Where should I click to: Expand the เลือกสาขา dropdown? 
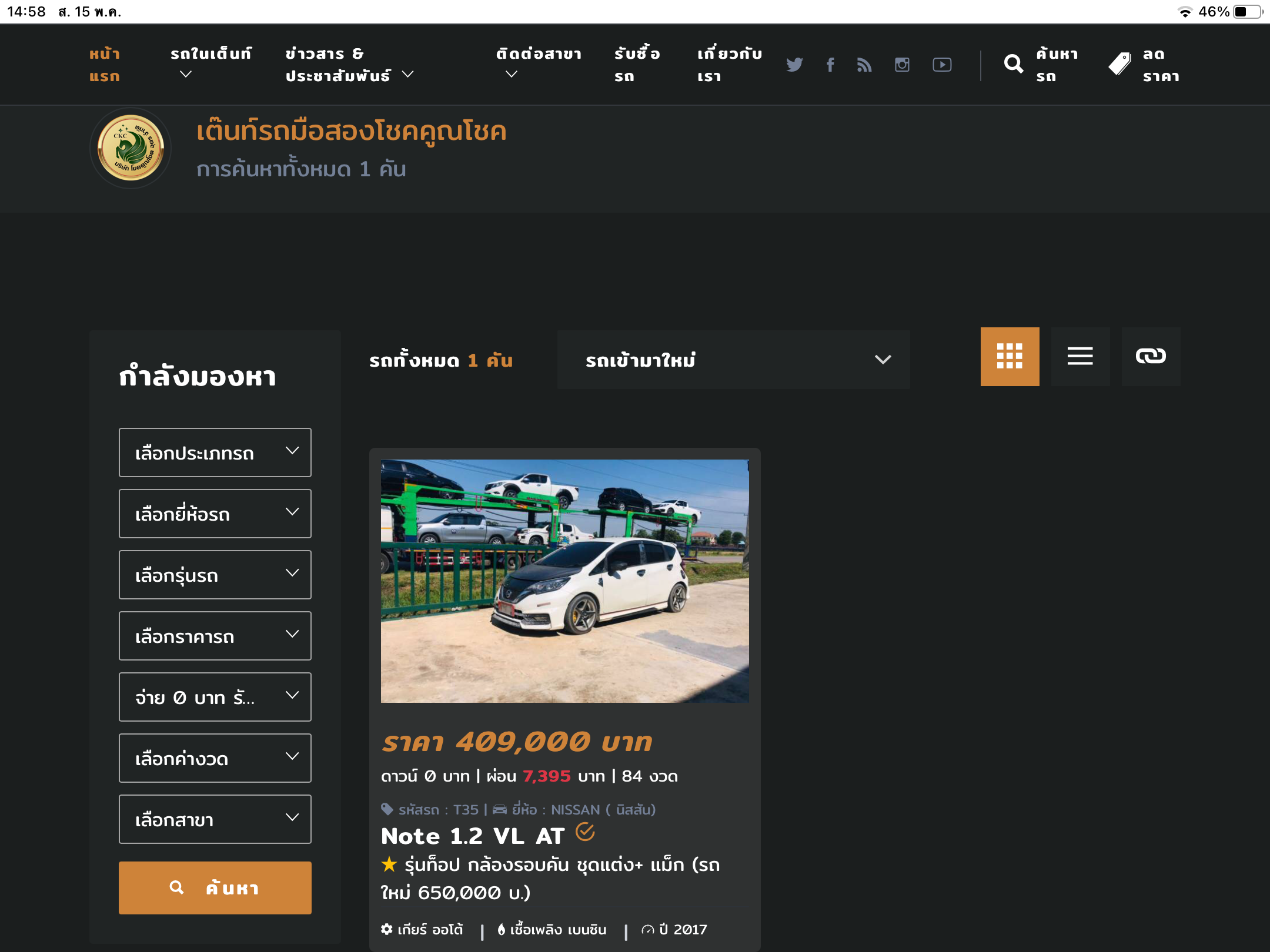(215, 819)
